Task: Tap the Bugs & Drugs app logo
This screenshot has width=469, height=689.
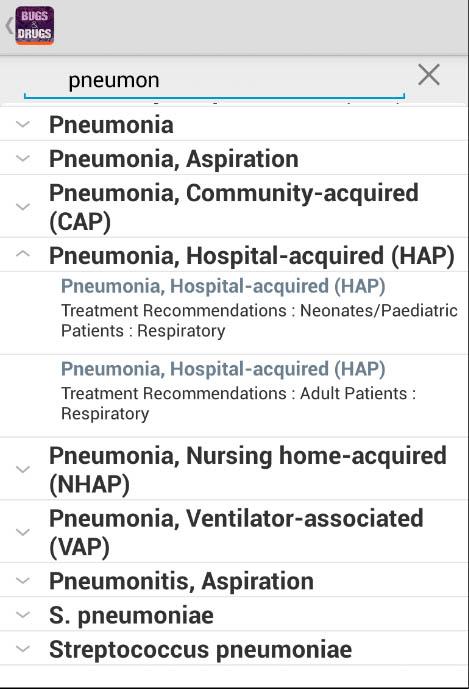Action: click(x=35, y=25)
